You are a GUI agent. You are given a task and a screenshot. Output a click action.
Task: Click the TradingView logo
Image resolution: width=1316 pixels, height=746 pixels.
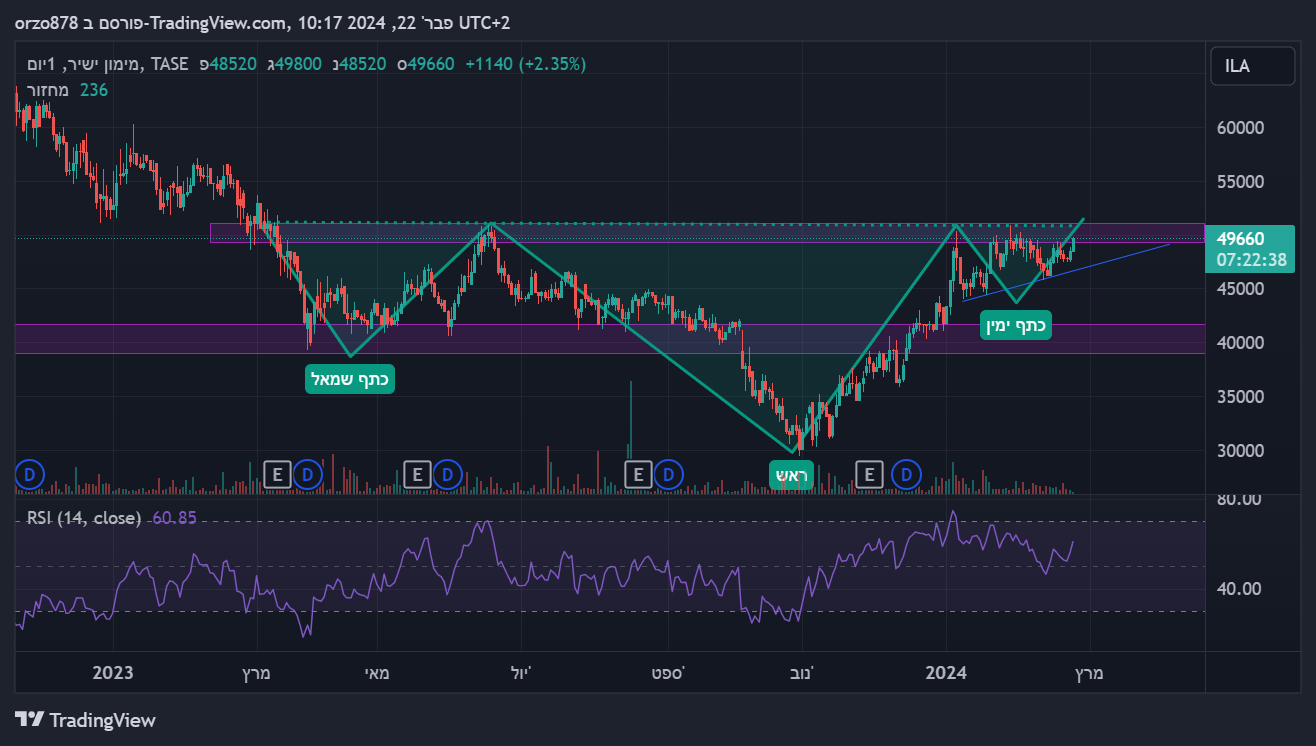tap(86, 719)
